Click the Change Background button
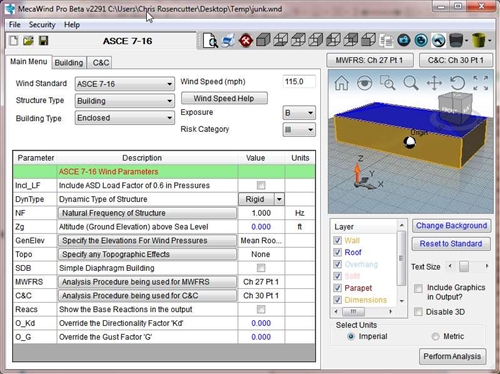Viewport: 500px width, 374px height. [x=451, y=226]
